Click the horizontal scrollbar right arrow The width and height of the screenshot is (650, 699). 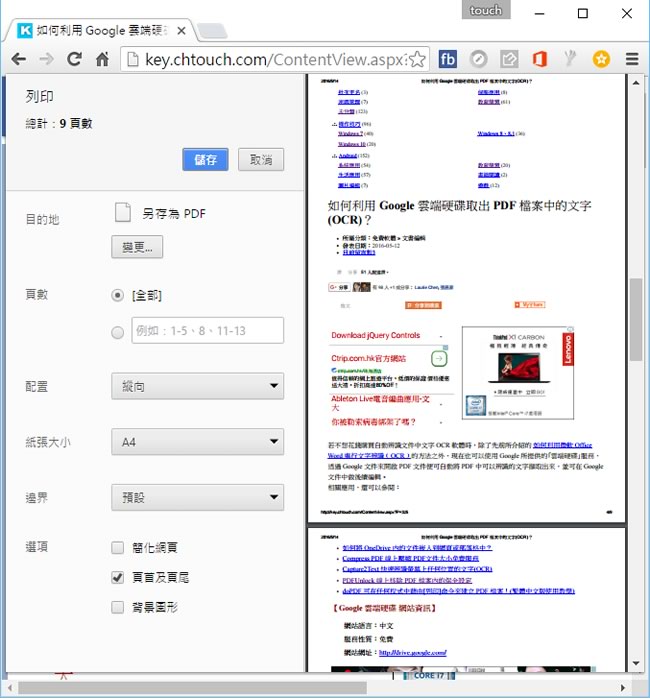pos(623,687)
